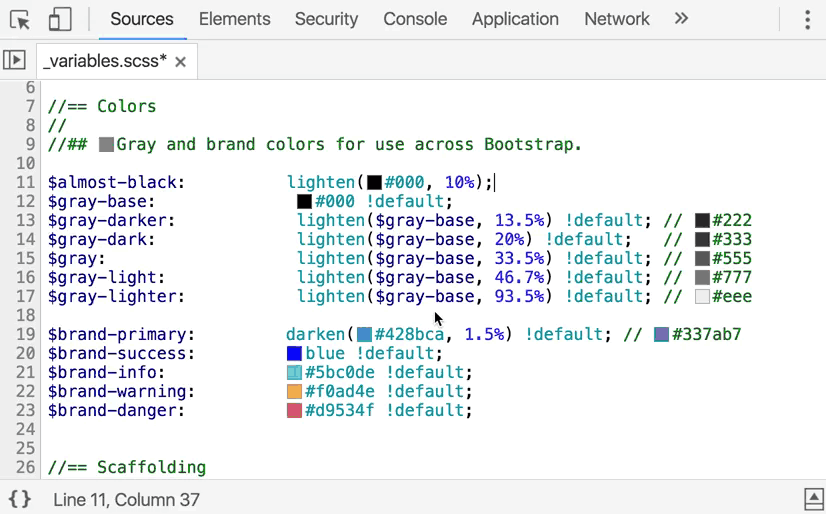Switch to the Elements tab
The height and width of the screenshot is (514, 826).
pos(234,19)
